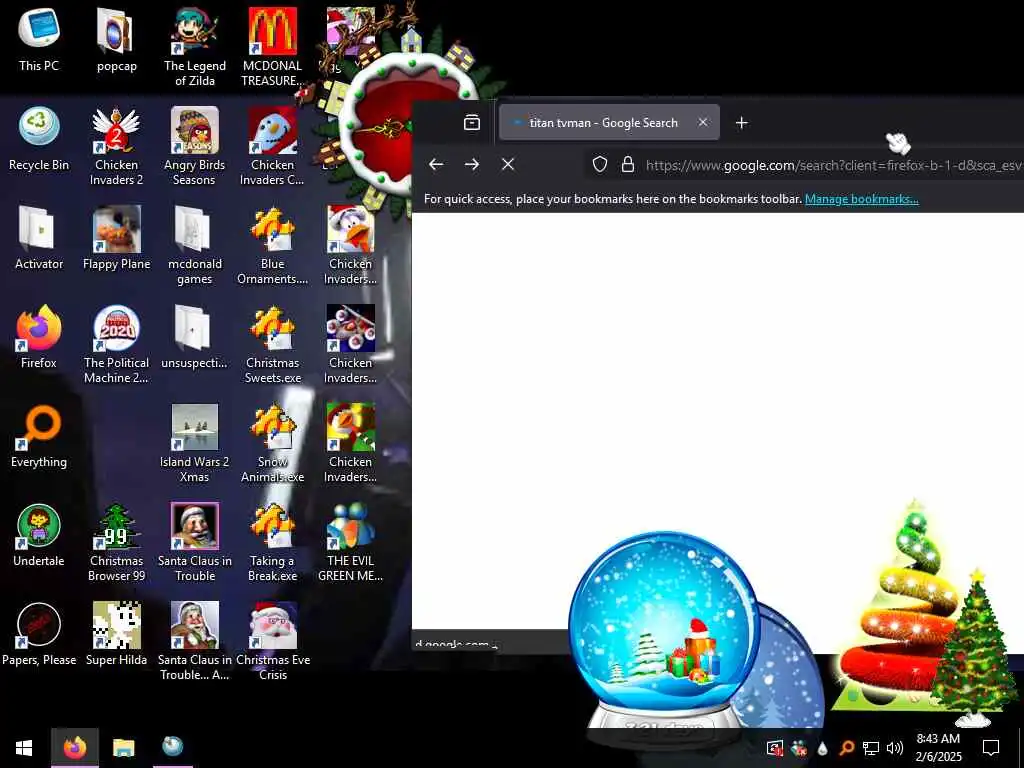Open tracking protection shield icon
1024x768 pixels.
[x=600, y=165]
